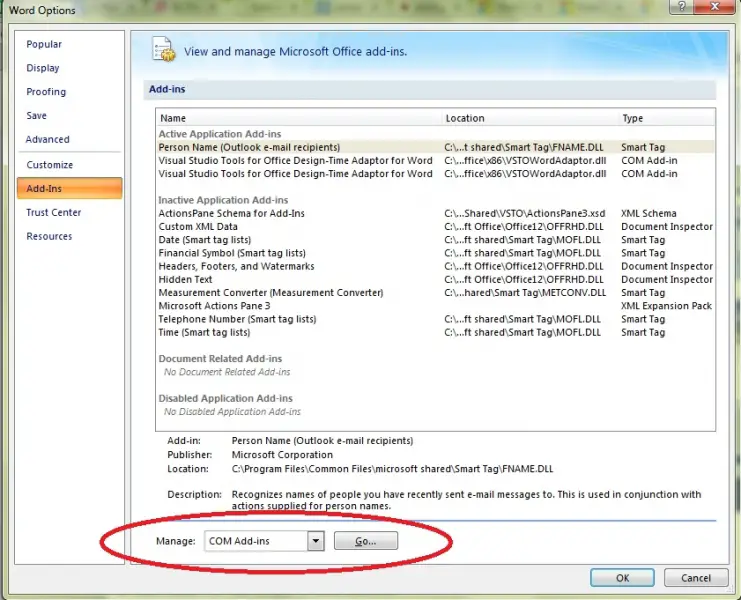Select ActionsPane Schema for Add-Ins row
This screenshot has width=741, height=600.
(x=435, y=214)
